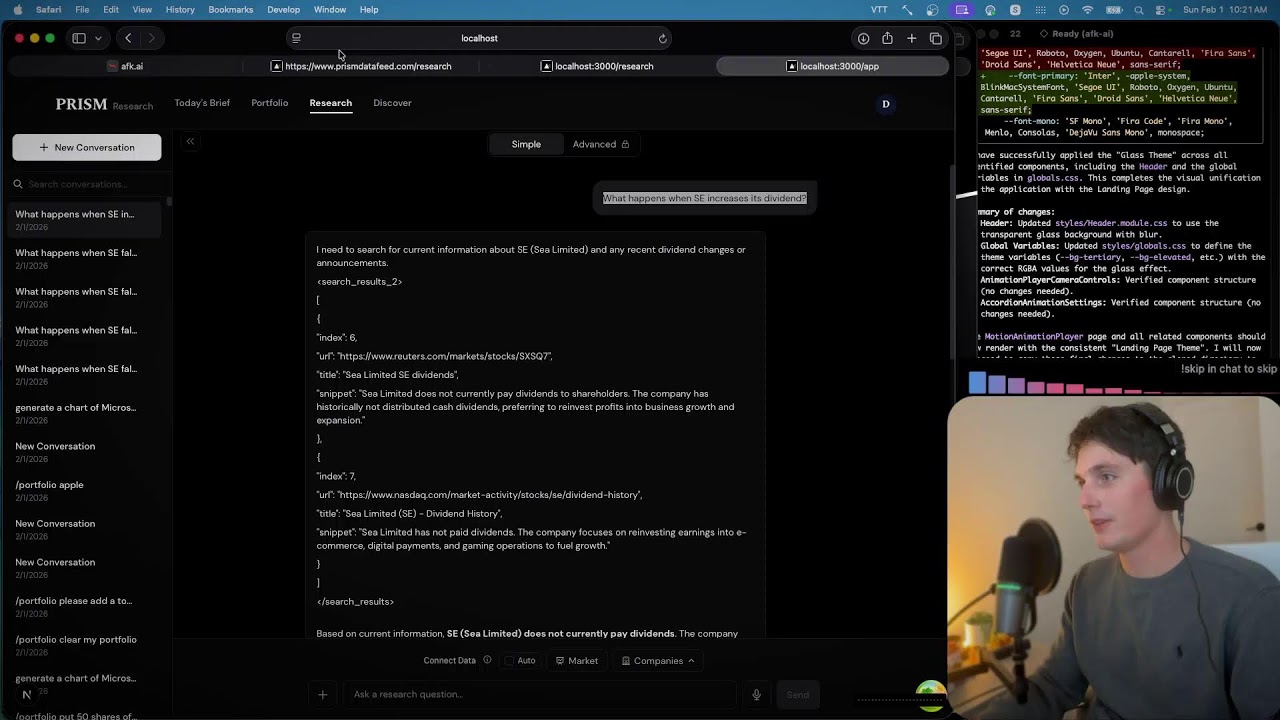Open Safari downloads icon
1280x720 pixels.
click(863, 38)
